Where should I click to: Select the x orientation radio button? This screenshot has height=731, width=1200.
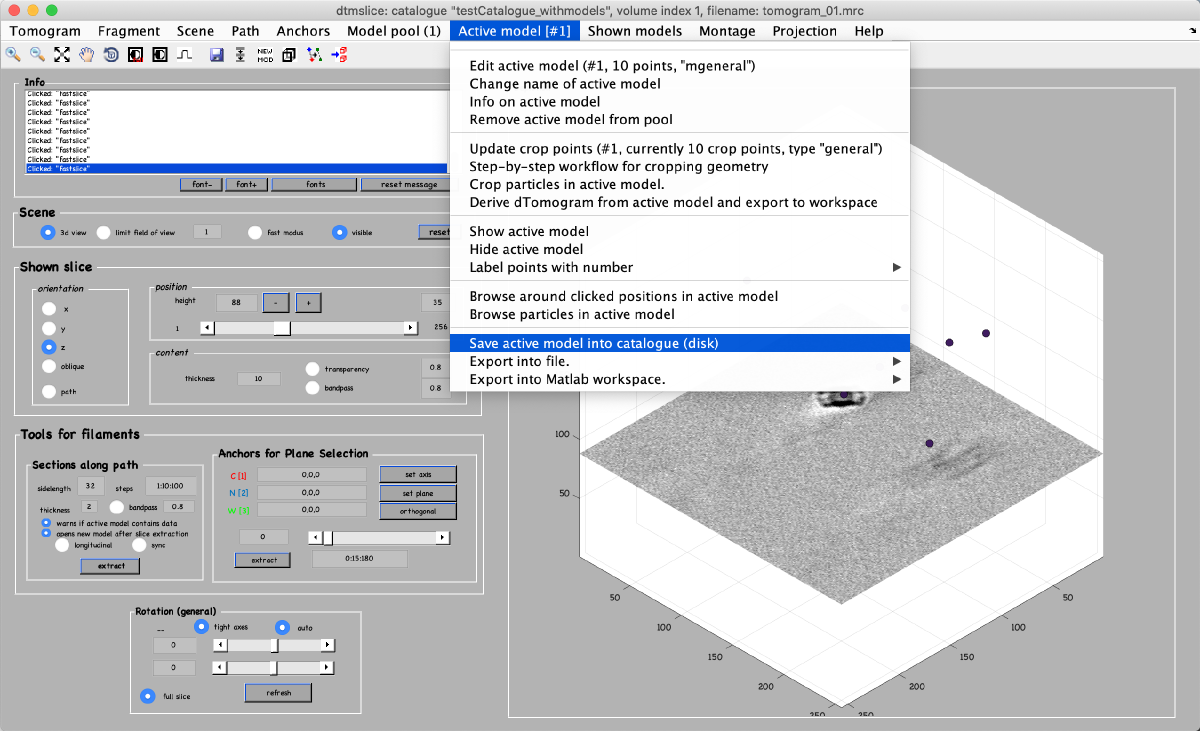(x=48, y=309)
